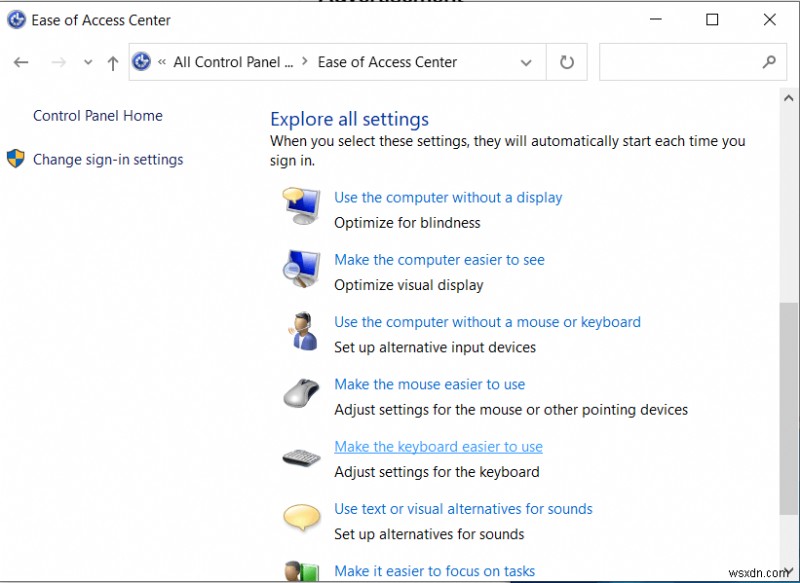Click inside the search field

(680, 61)
